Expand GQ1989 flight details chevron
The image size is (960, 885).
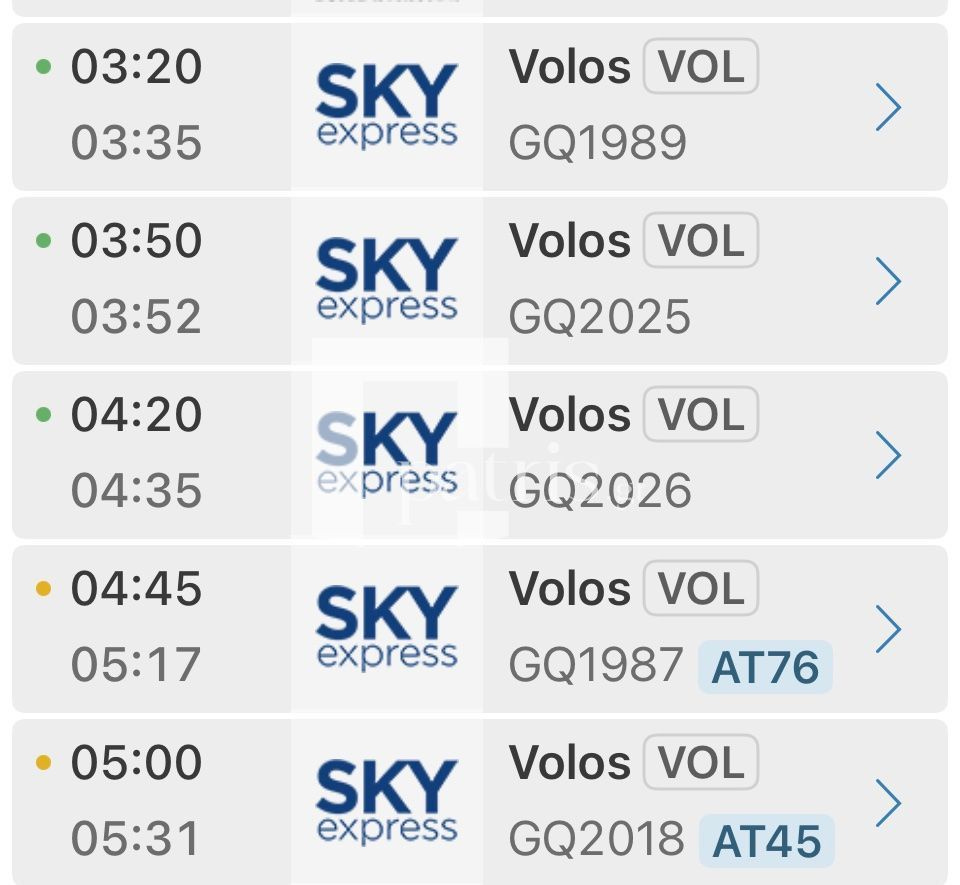coord(888,107)
